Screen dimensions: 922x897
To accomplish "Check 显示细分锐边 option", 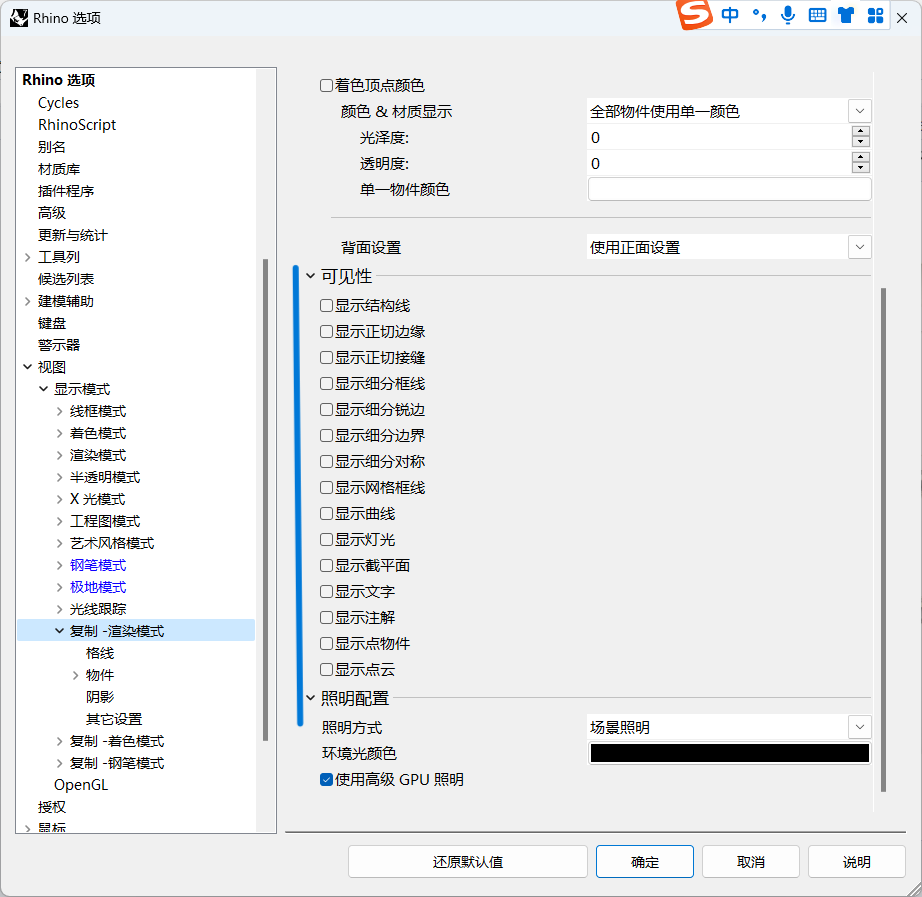I will coord(326,409).
